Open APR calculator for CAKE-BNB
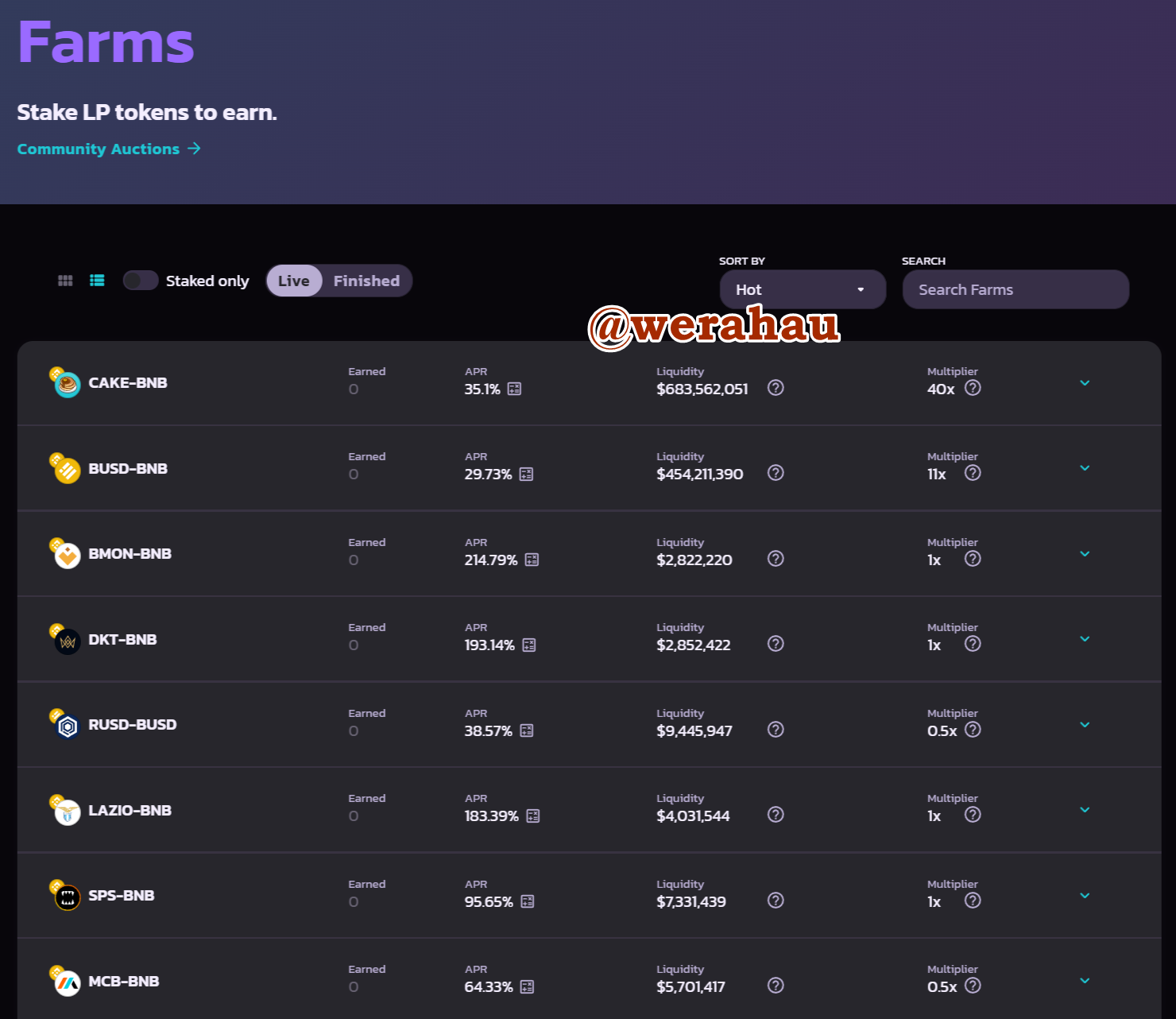The image size is (1176, 1019). [514, 389]
